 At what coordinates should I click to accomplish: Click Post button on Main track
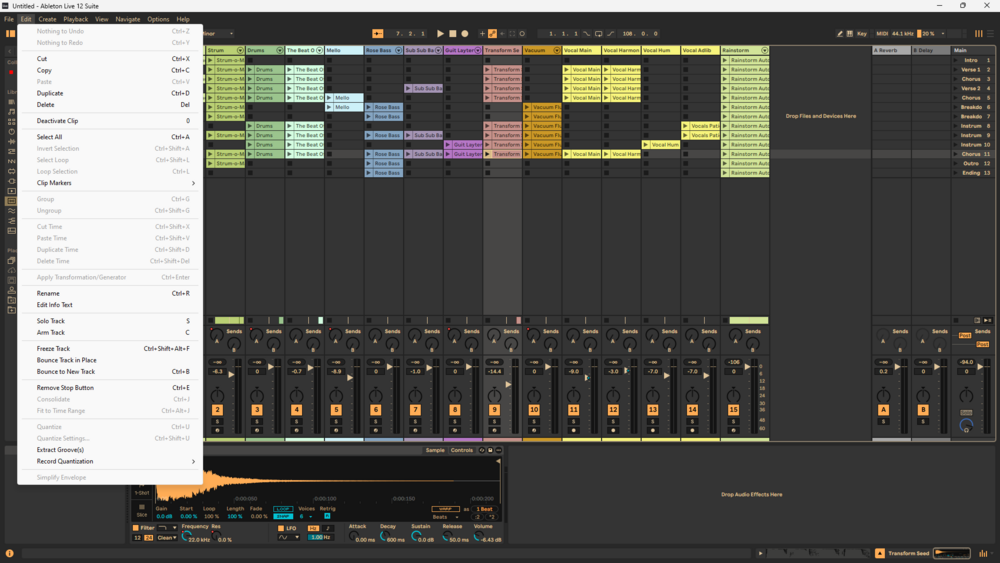tap(965, 336)
